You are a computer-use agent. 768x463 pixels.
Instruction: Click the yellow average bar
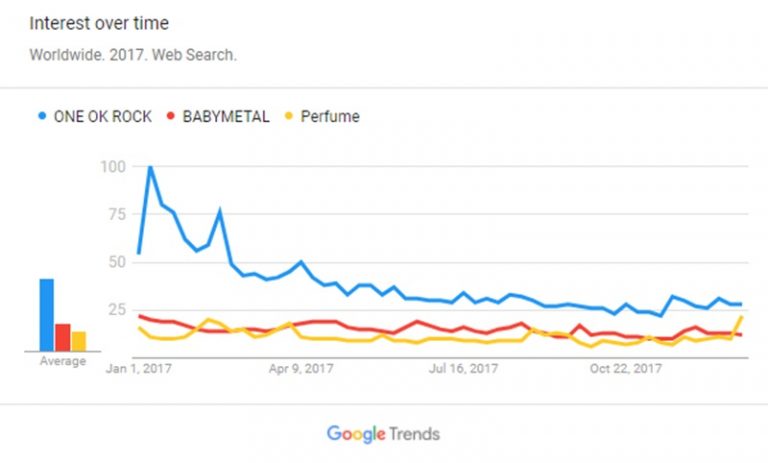tap(78, 341)
